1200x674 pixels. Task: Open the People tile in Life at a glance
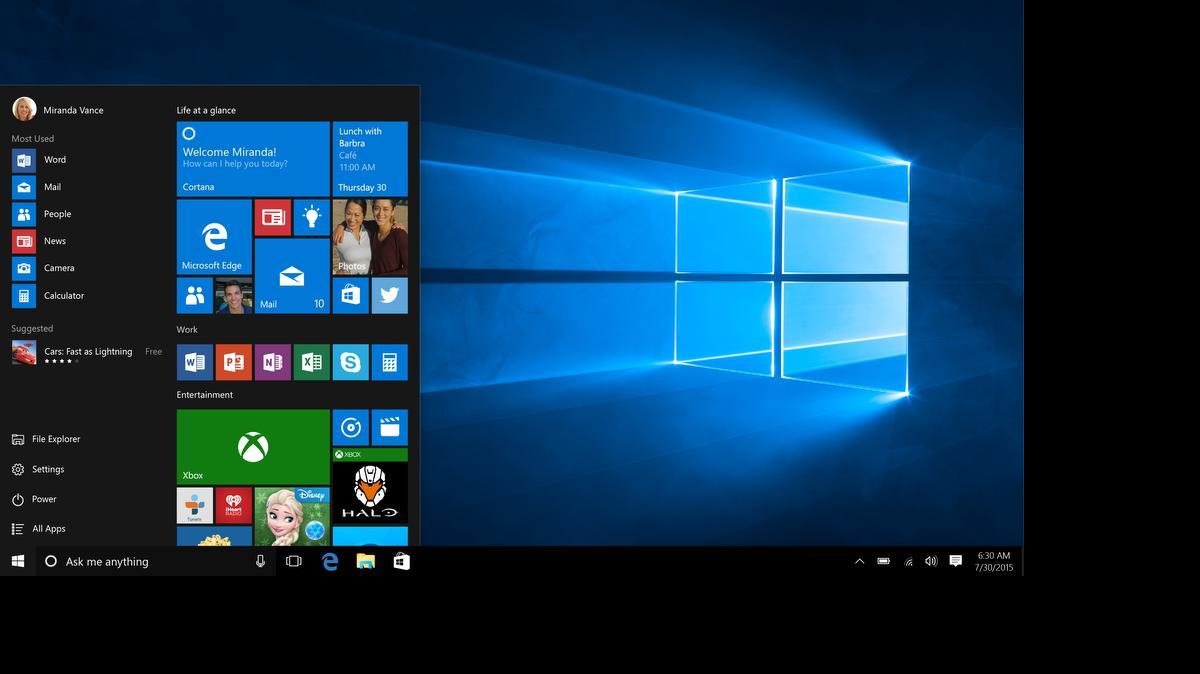point(194,296)
